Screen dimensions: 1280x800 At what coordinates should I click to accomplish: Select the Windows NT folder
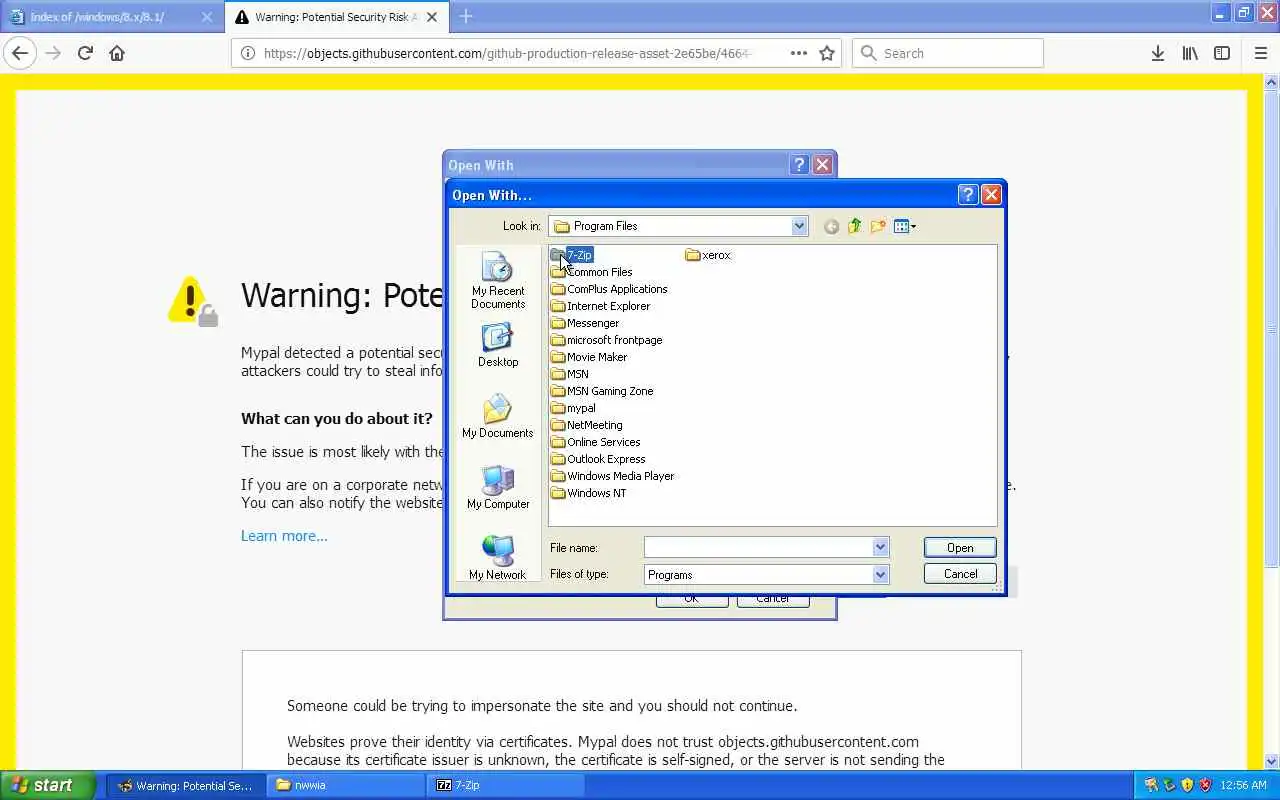pyautogui.click(x=589, y=493)
